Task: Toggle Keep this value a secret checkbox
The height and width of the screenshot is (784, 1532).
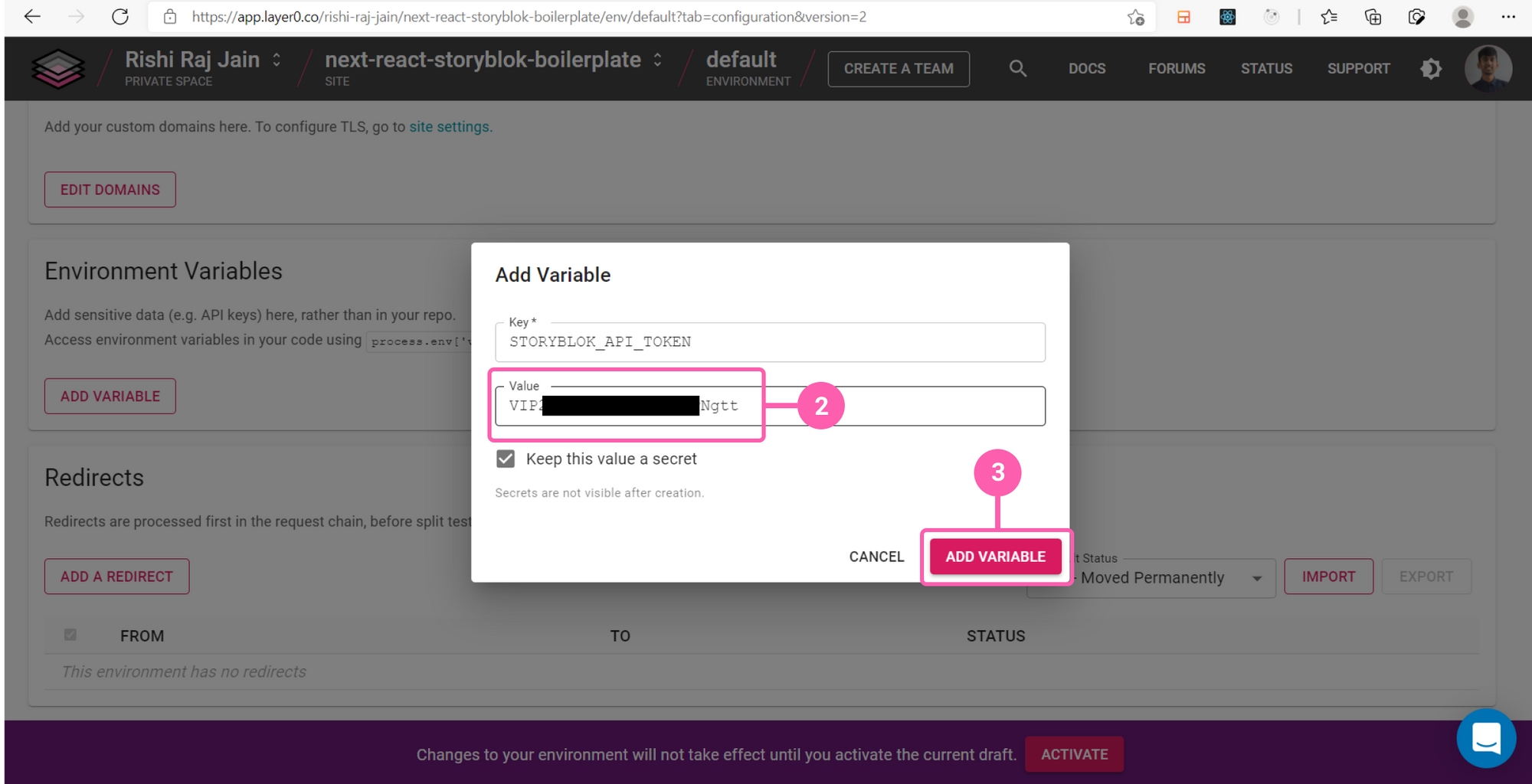Action: point(506,459)
